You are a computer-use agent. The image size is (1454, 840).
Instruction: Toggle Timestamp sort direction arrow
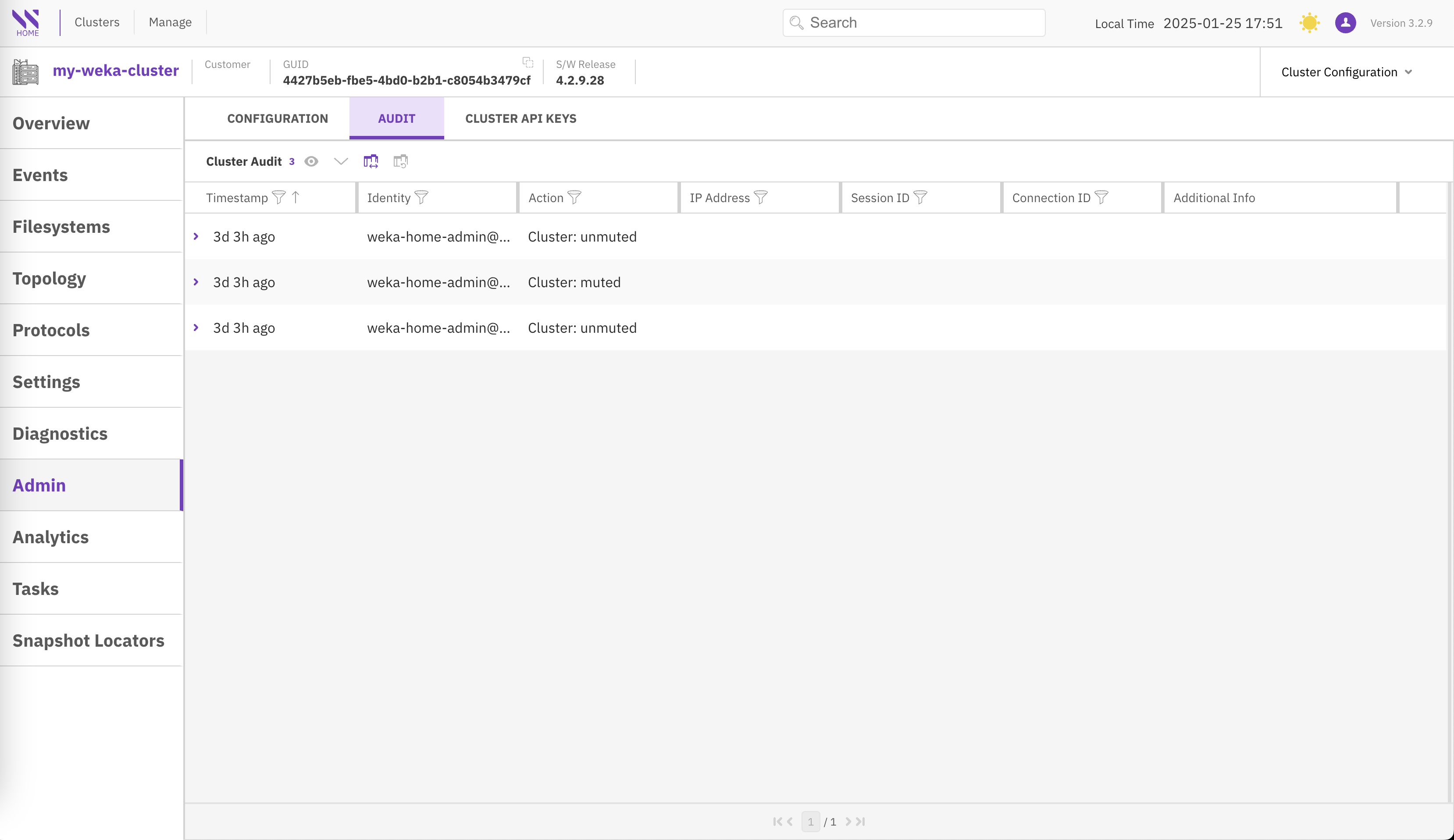[x=296, y=198]
